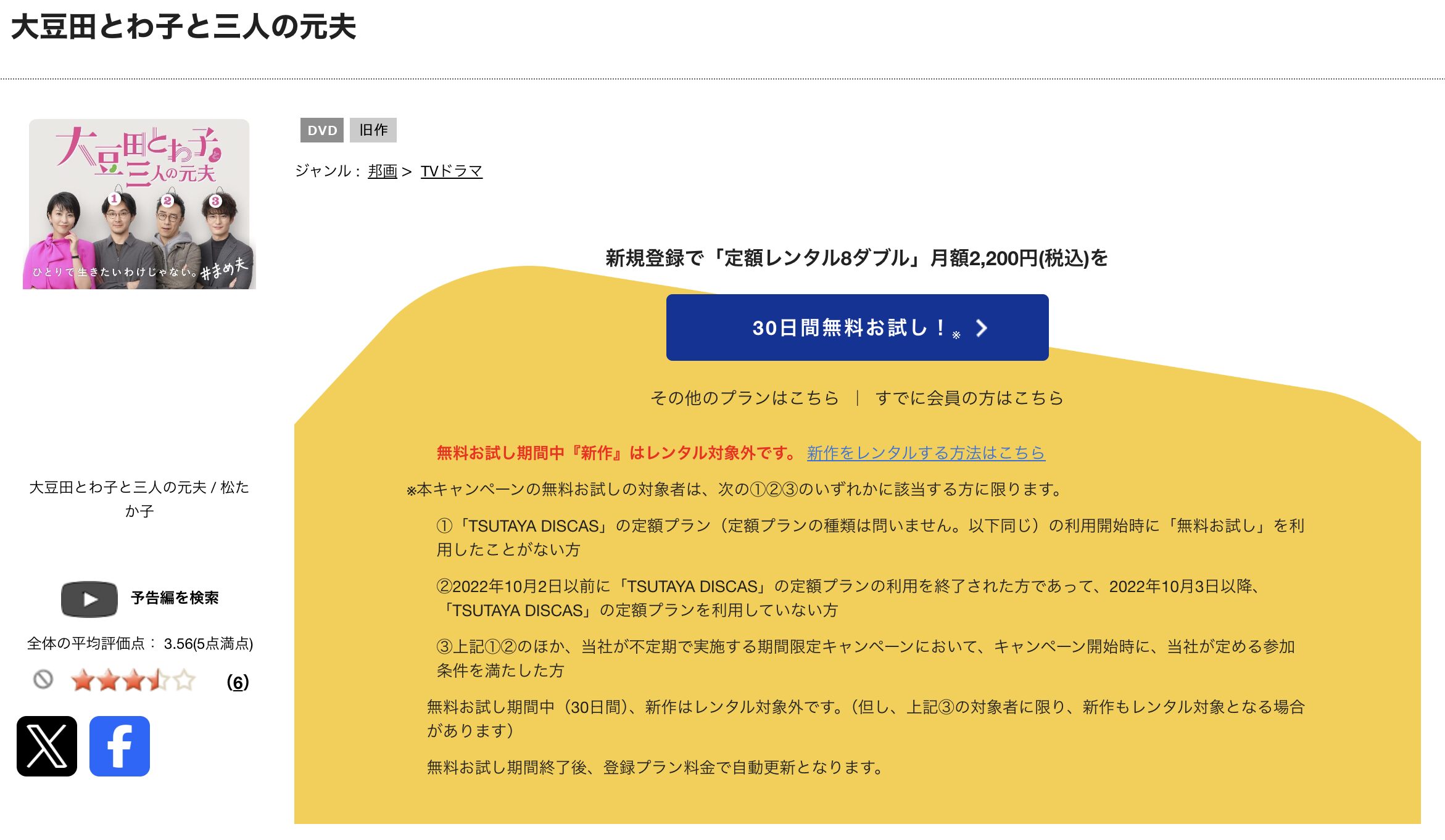Click the no-rating circle icon beside stars

(x=43, y=680)
